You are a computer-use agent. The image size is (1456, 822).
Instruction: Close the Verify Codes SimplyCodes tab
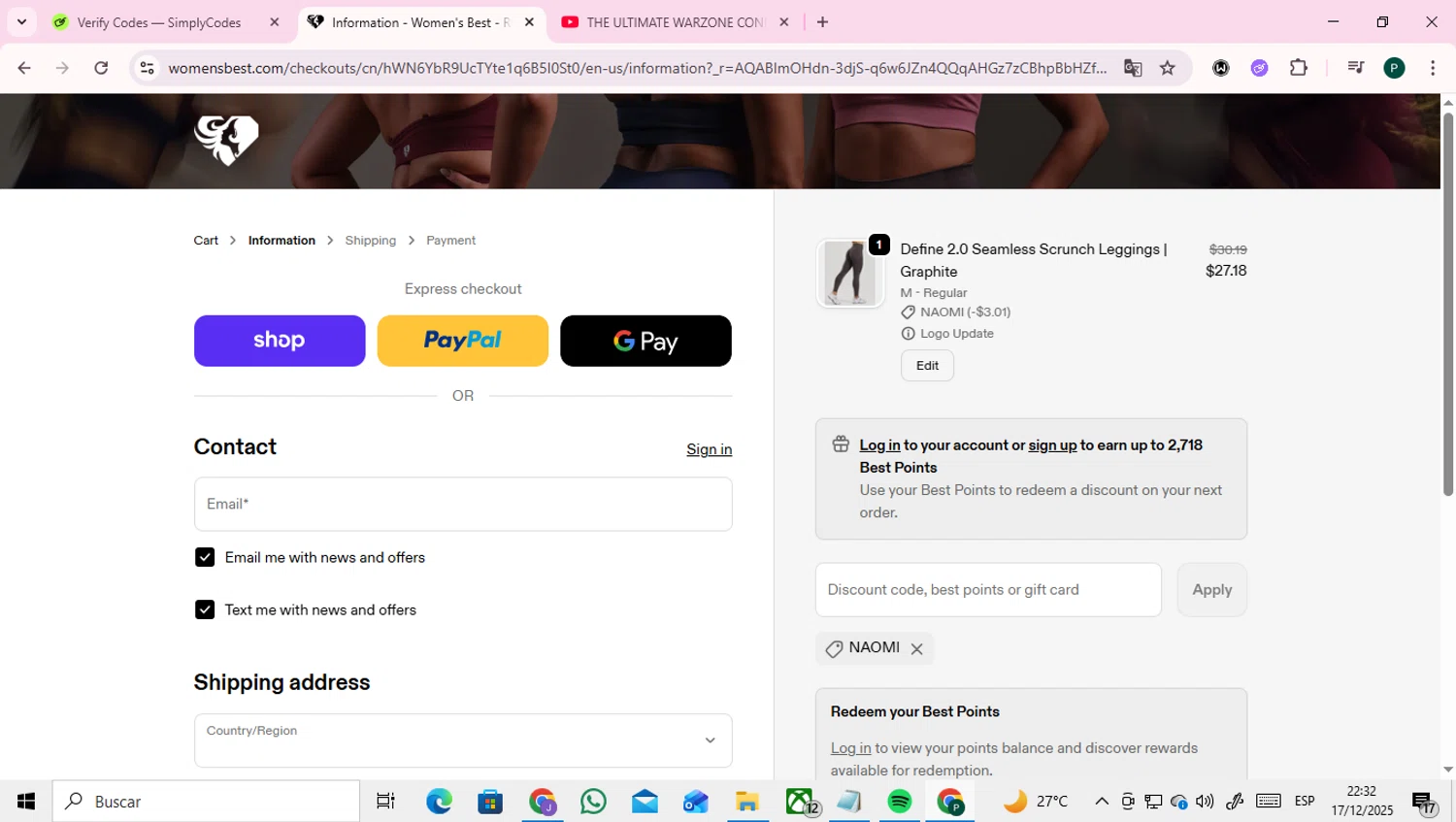pos(275,22)
